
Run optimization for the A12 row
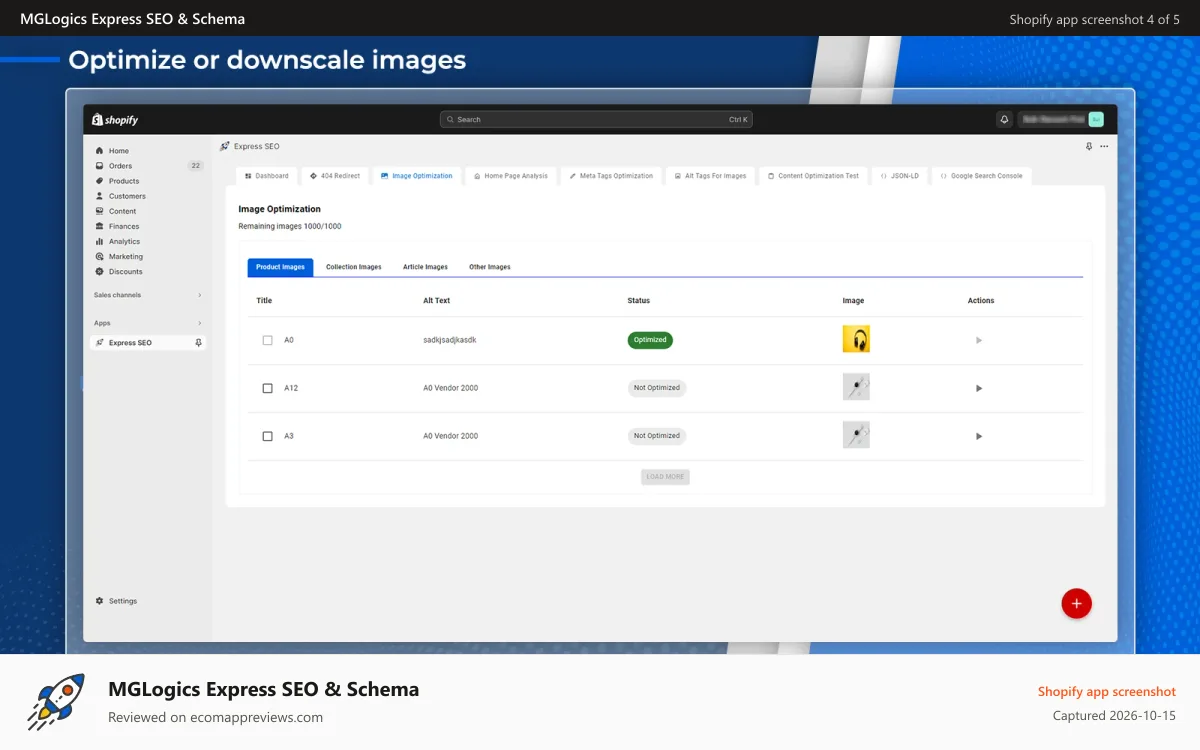(979, 388)
